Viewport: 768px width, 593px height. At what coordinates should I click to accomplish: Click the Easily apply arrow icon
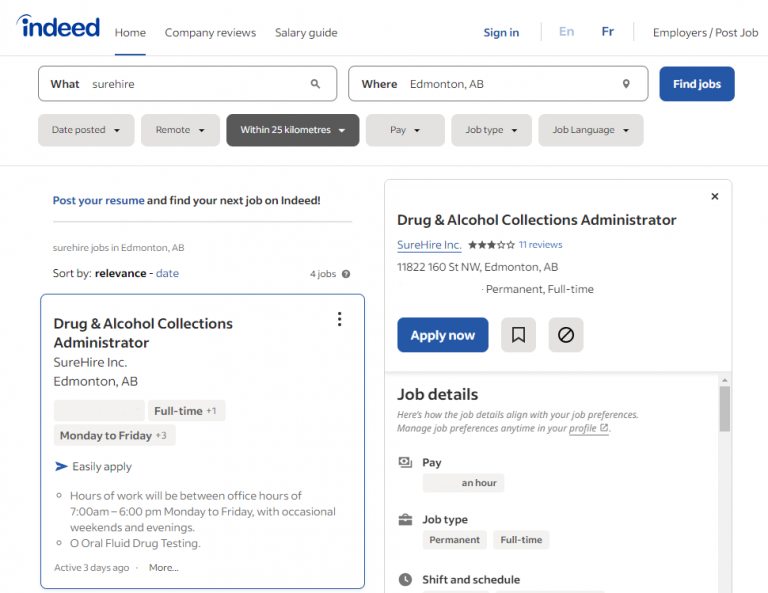pos(61,466)
